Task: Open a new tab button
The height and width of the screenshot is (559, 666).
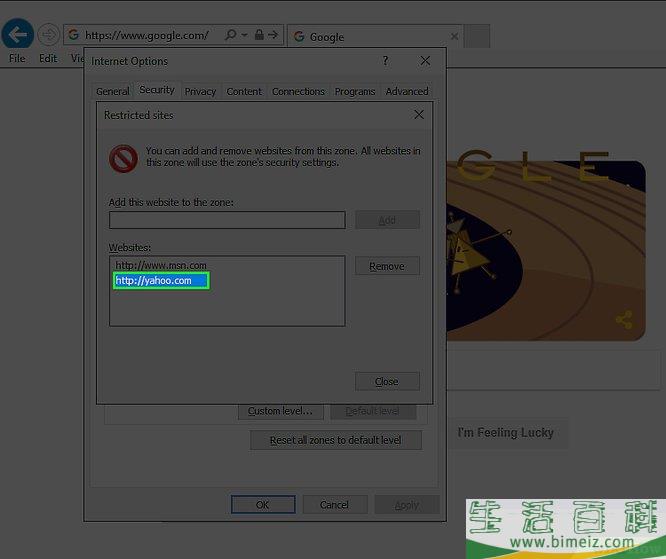Action: pyautogui.click(x=477, y=37)
